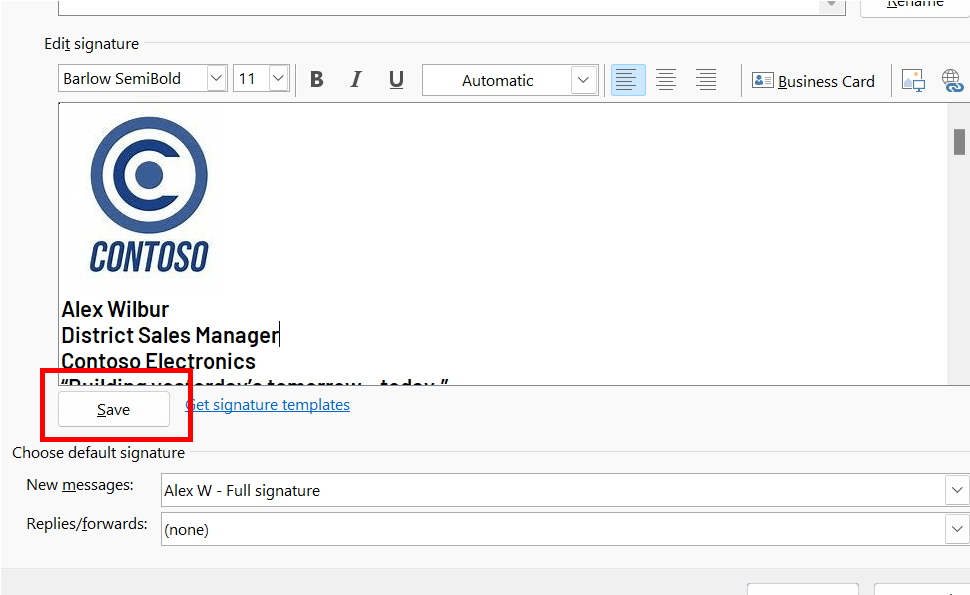The width and height of the screenshot is (970, 595).
Task: Open the Insert Picture tool
Action: (912, 79)
